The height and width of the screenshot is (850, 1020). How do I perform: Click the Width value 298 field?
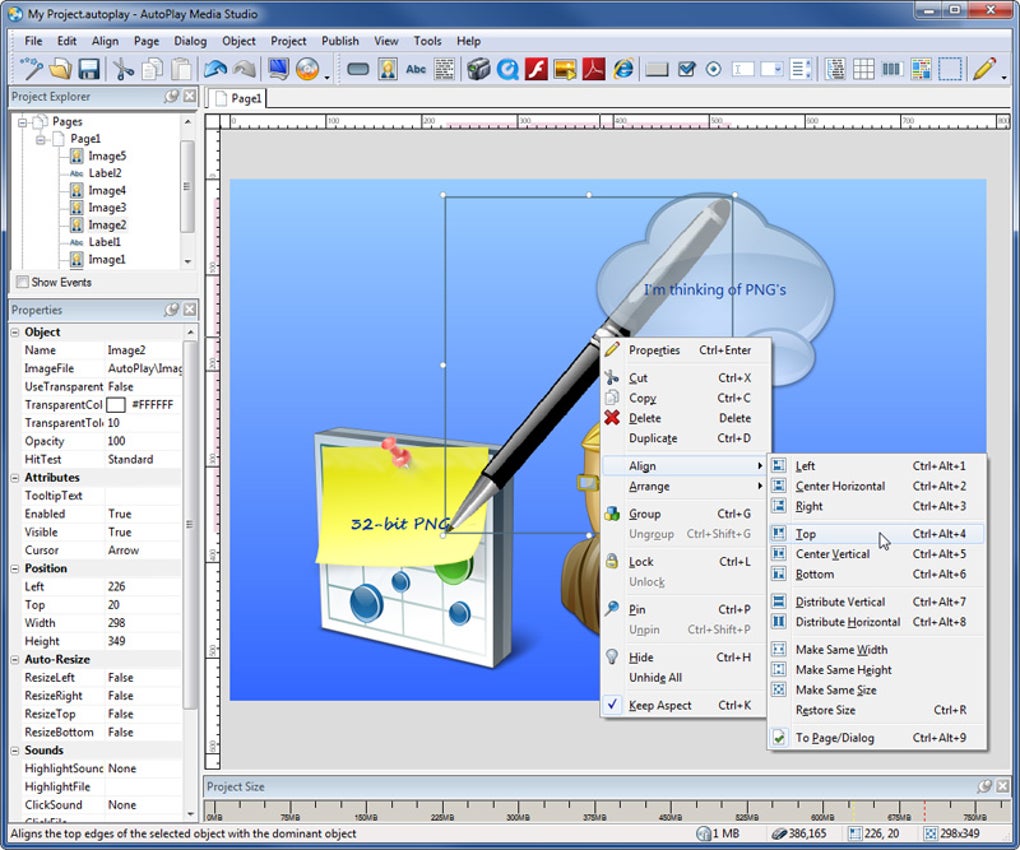point(144,623)
